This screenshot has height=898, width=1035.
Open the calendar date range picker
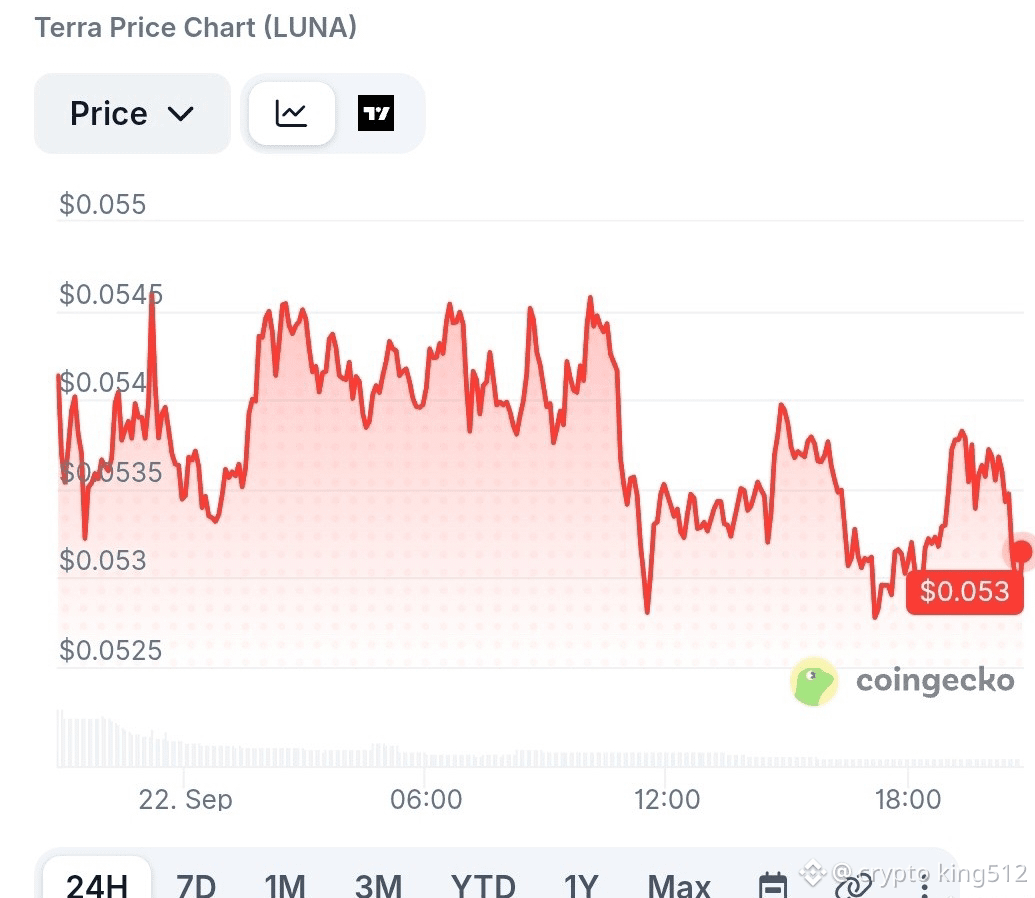pos(773,885)
